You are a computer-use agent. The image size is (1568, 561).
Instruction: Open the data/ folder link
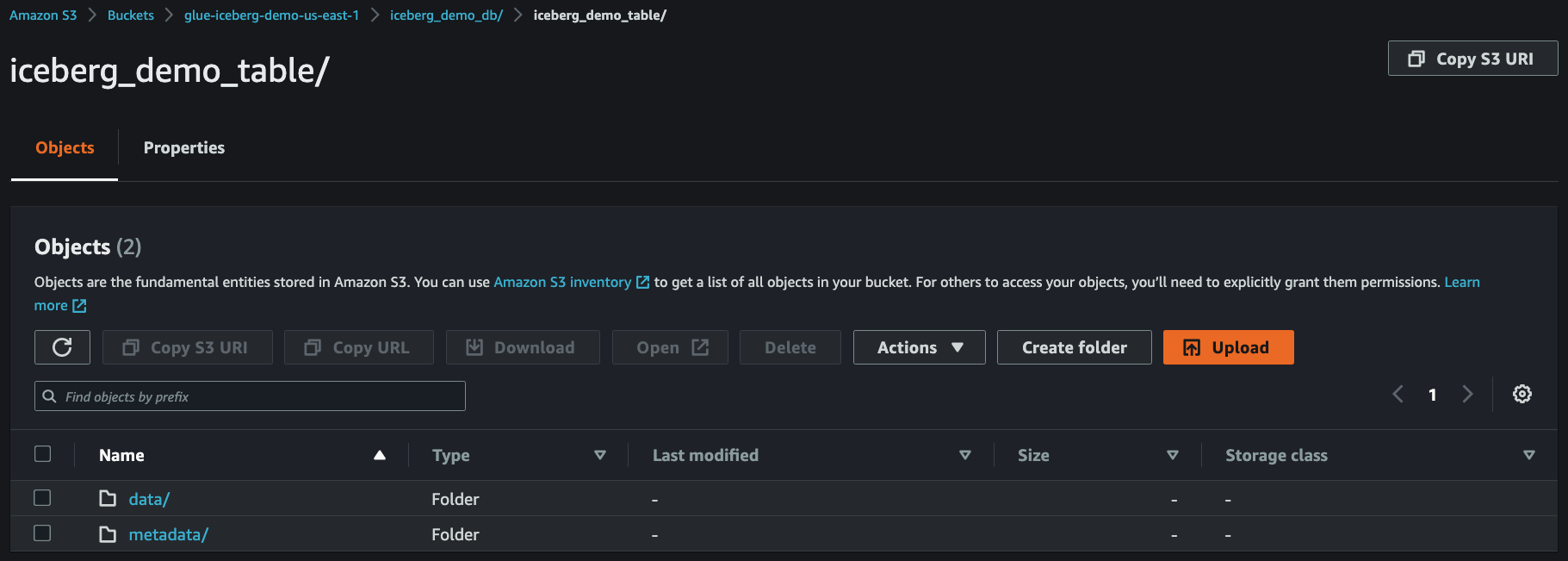(149, 499)
